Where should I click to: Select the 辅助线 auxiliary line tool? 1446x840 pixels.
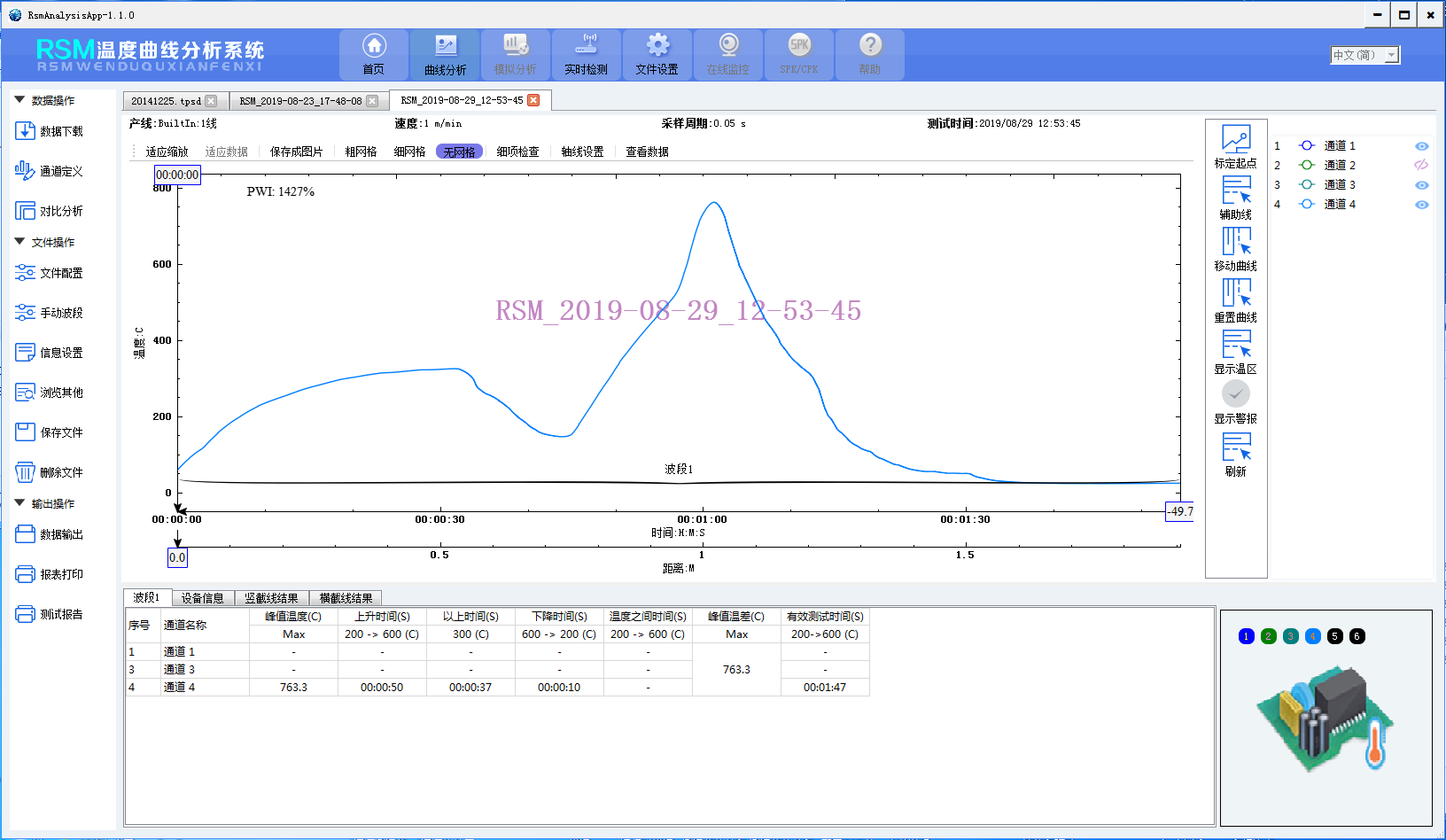click(1236, 191)
